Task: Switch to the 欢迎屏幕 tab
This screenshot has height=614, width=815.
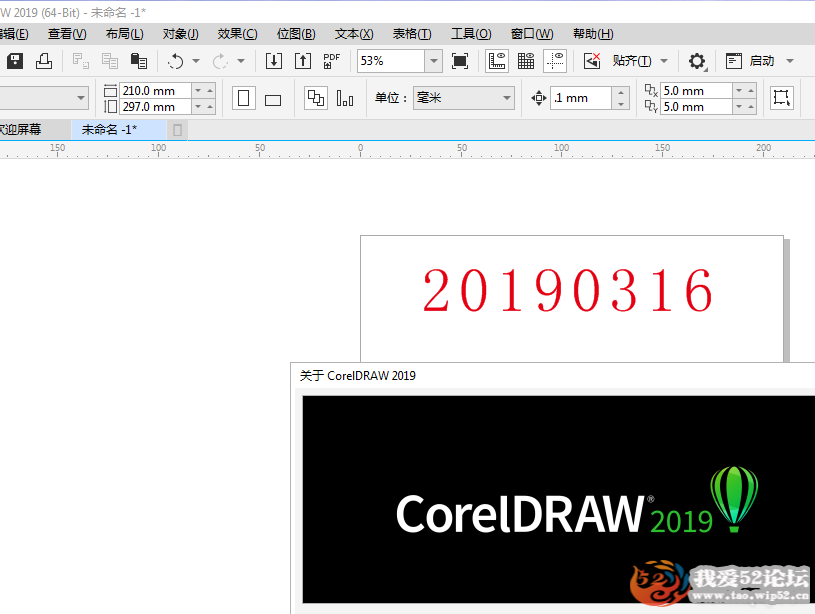Action: pos(34,129)
